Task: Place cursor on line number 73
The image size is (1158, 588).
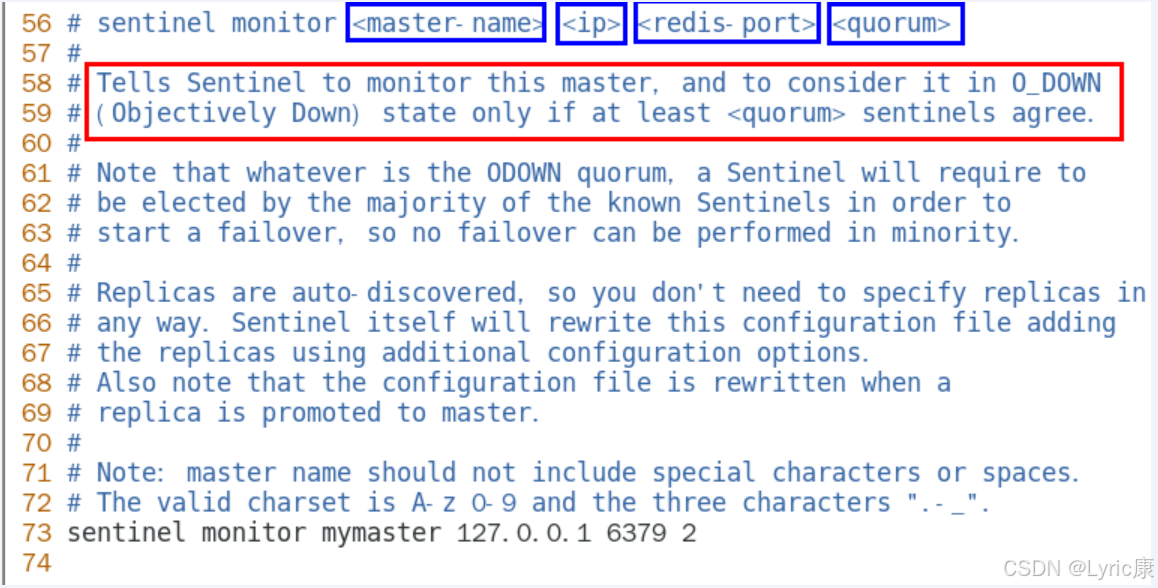Action: click(37, 533)
